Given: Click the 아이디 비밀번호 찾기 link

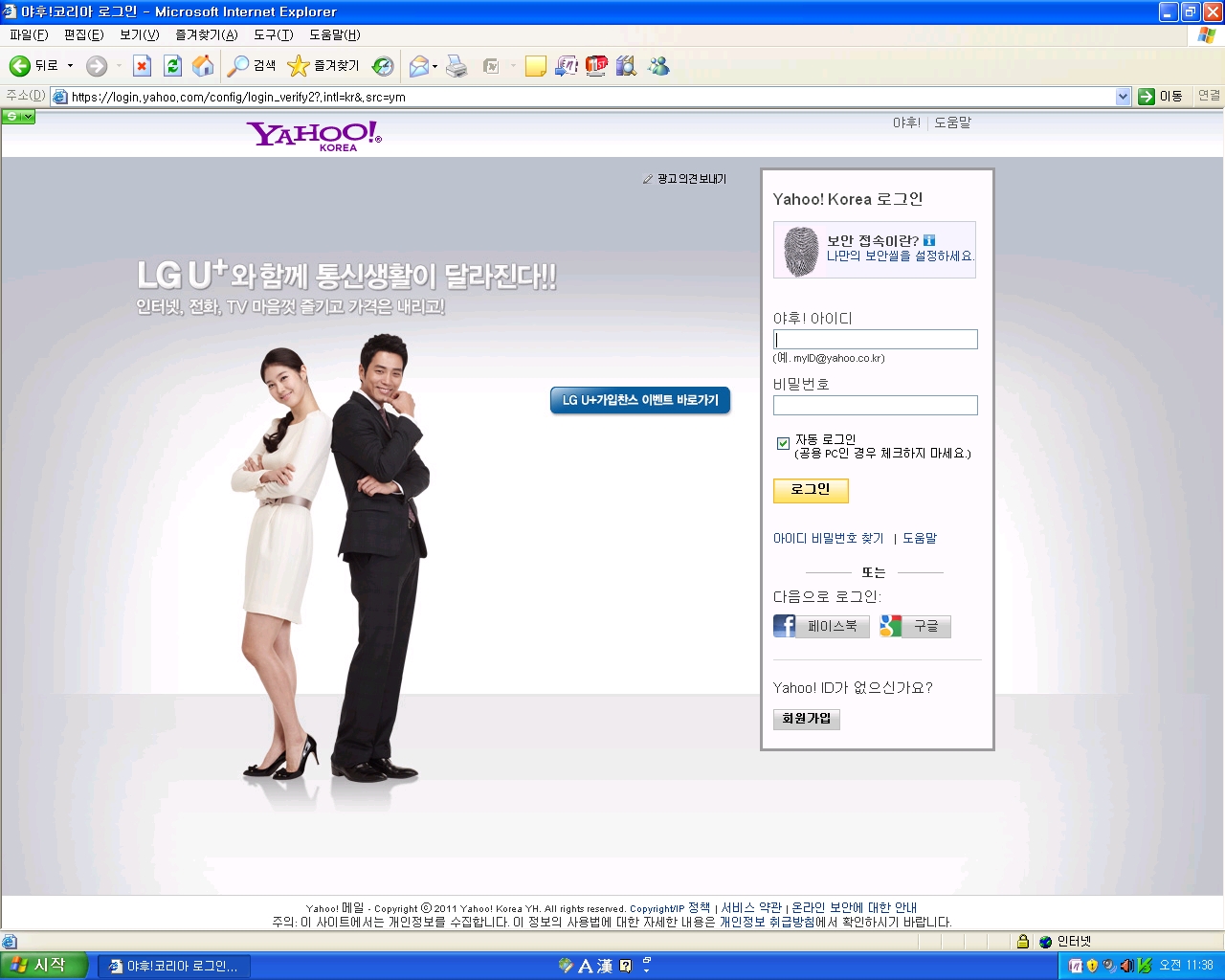Looking at the screenshot, I should 828,539.
